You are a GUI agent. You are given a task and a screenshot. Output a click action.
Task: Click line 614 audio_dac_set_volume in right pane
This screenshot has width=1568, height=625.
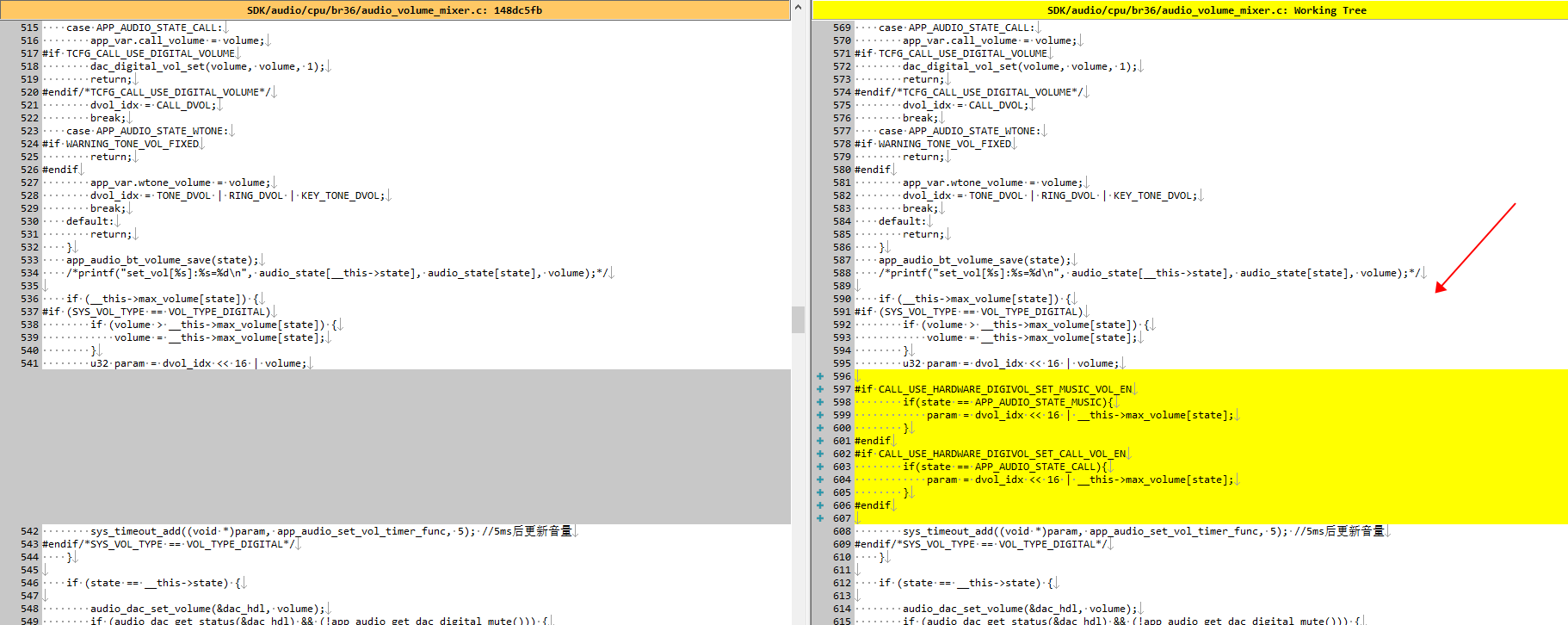tap(1020, 609)
